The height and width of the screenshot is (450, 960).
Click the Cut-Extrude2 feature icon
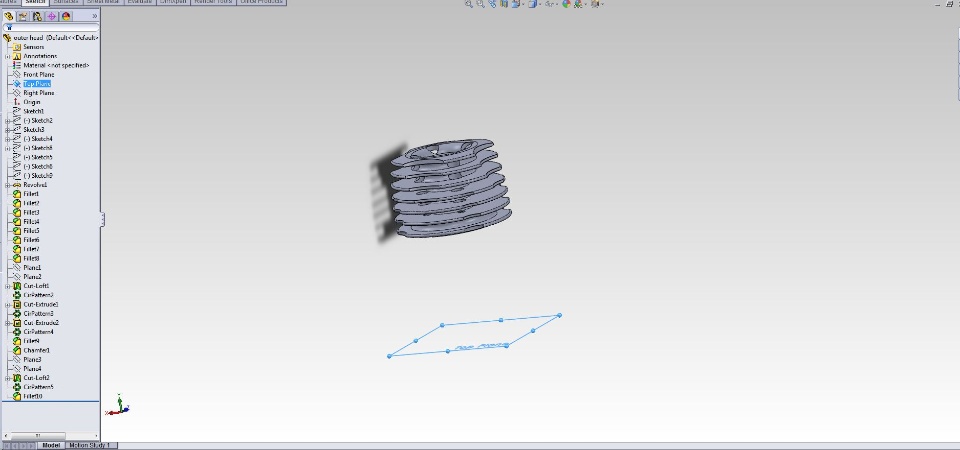(x=17, y=323)
